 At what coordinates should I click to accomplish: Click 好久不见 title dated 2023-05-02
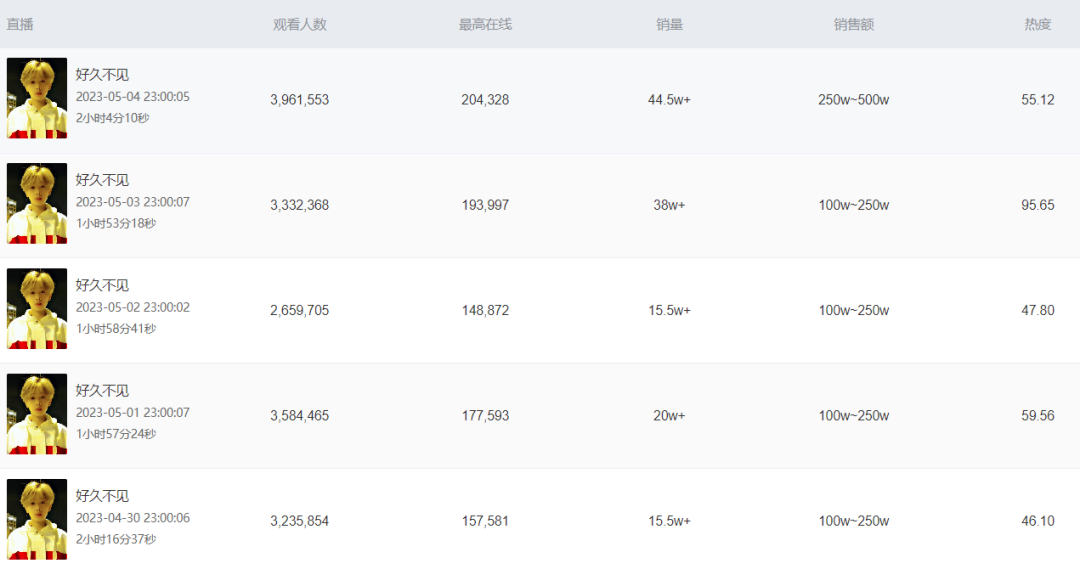[x=102, y=285]
